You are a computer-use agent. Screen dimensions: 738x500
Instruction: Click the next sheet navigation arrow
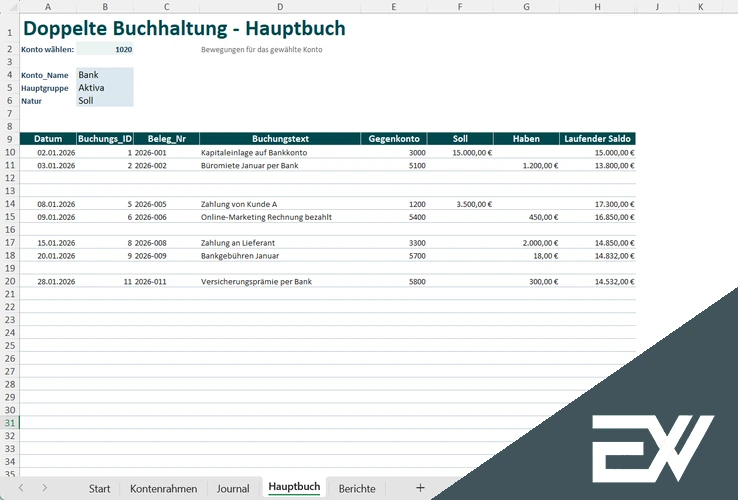tap(44, 488)
